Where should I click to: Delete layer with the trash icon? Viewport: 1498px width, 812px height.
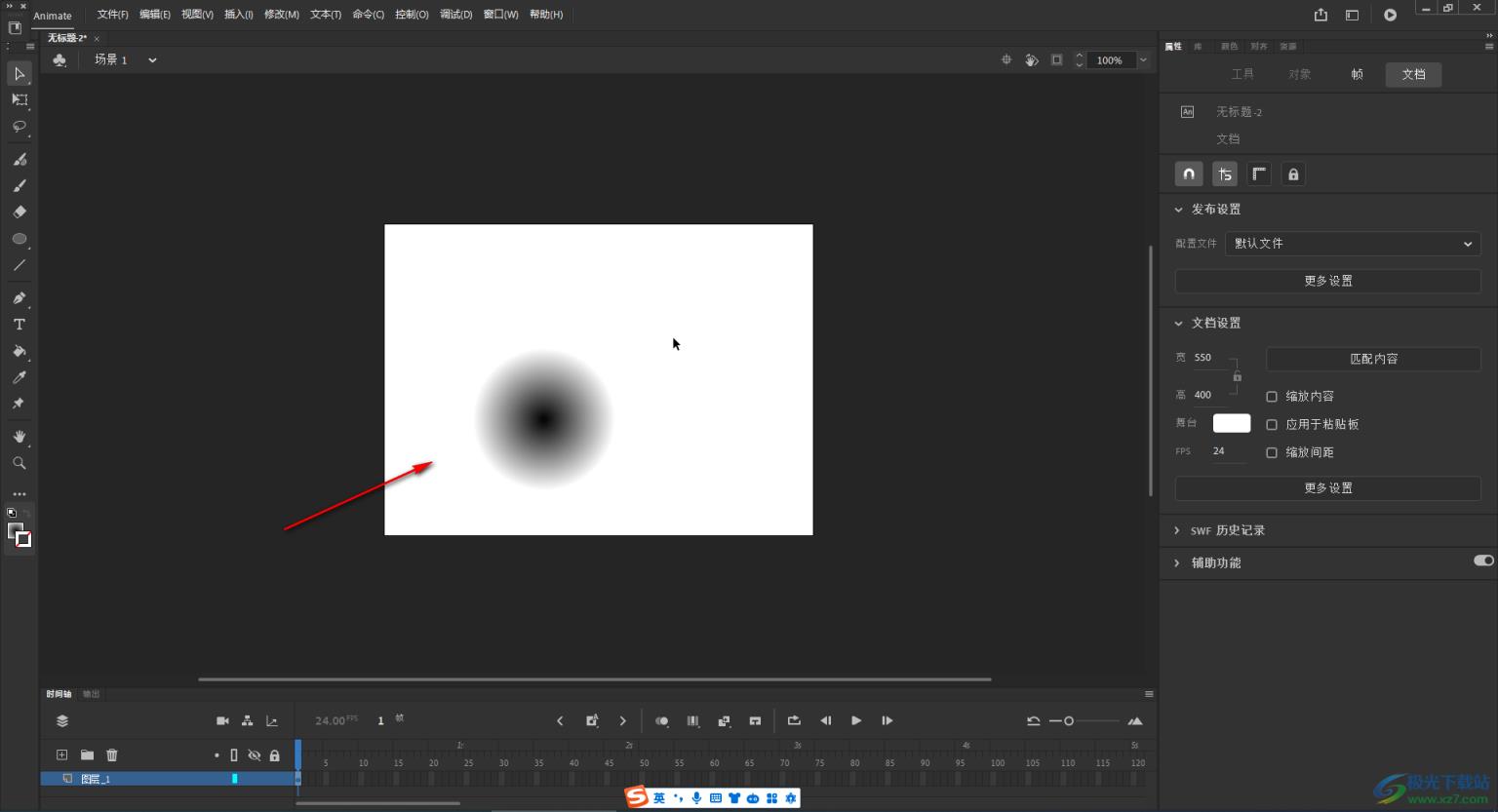[x=112, y=755]
